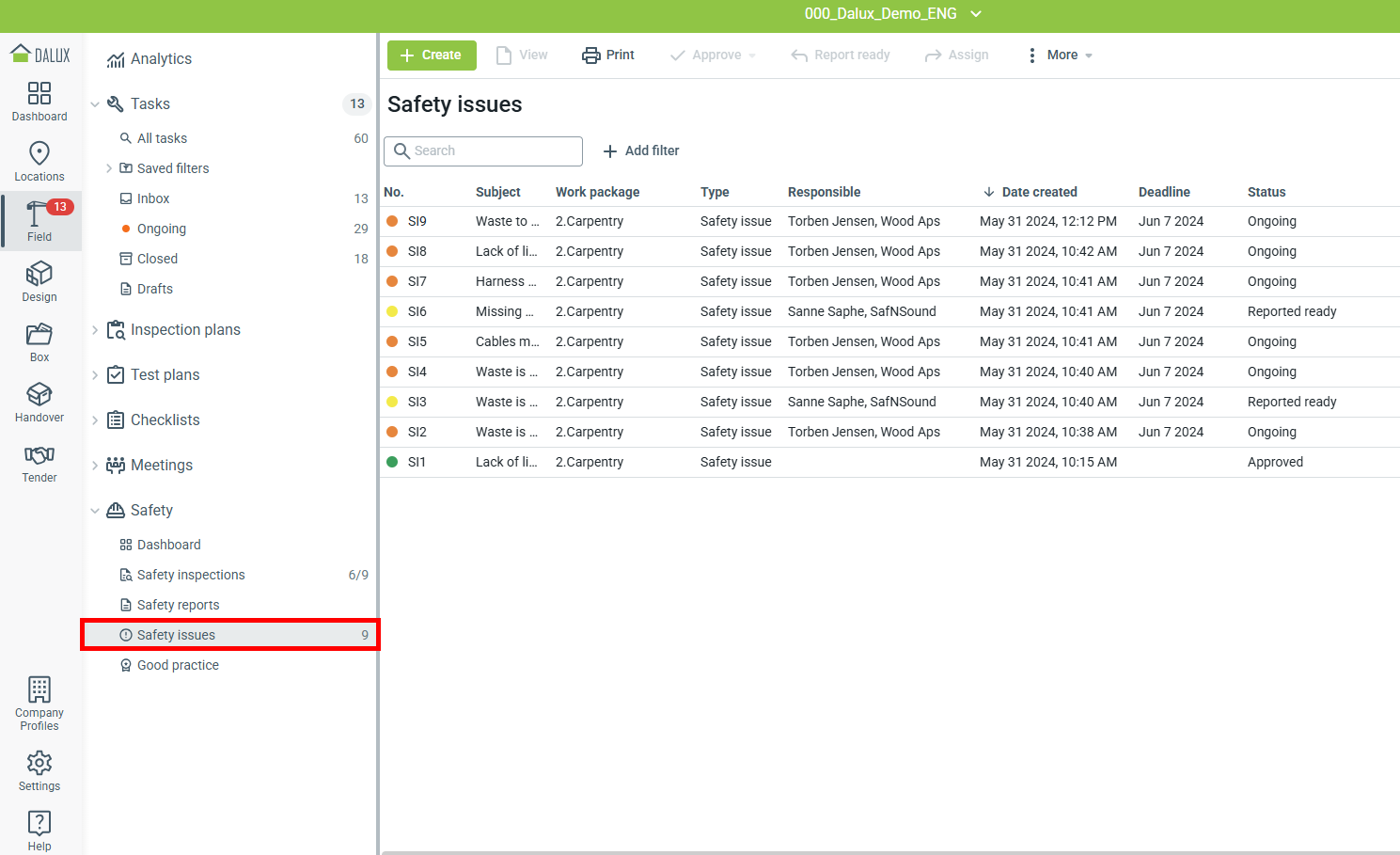1400x855 pixels.
Task: Open Company Profiles building icon
Action: pyautogui.click(x=39, y=691)
